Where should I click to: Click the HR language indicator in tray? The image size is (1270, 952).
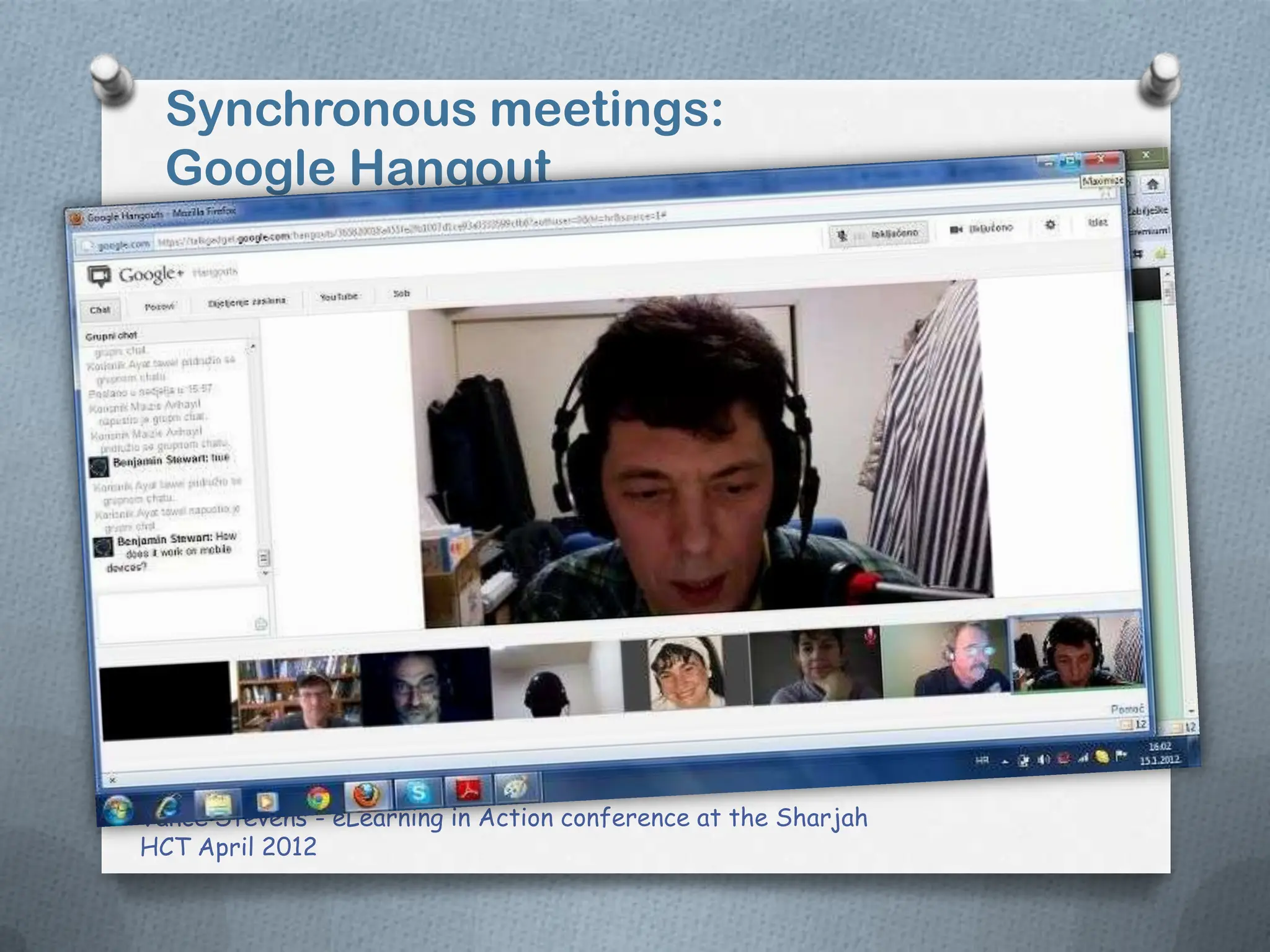point(982,760)
